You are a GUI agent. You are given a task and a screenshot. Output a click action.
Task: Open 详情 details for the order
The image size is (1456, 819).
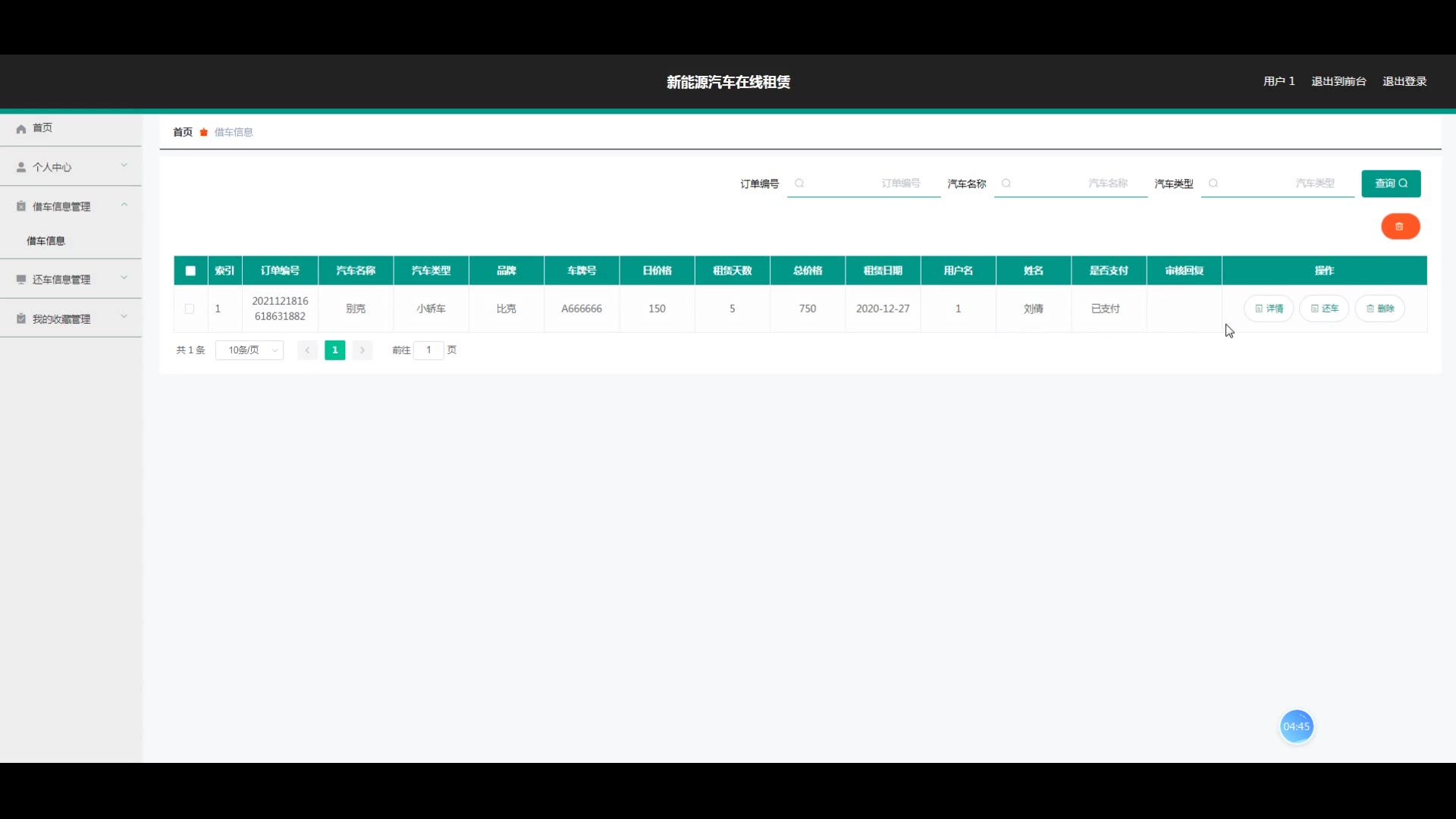point(1269,309)
